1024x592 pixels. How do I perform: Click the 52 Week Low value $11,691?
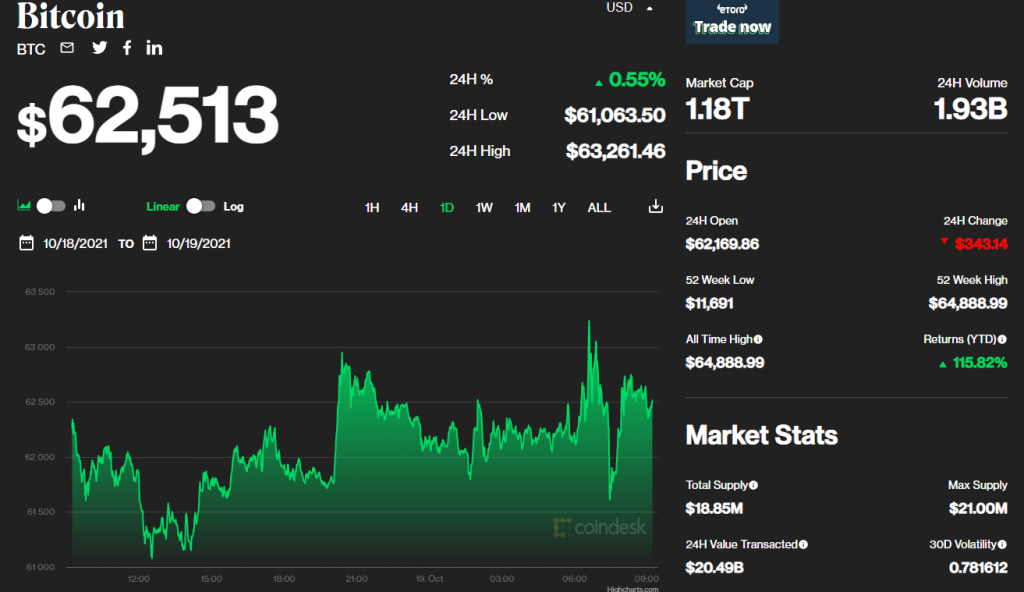point(709,303)
